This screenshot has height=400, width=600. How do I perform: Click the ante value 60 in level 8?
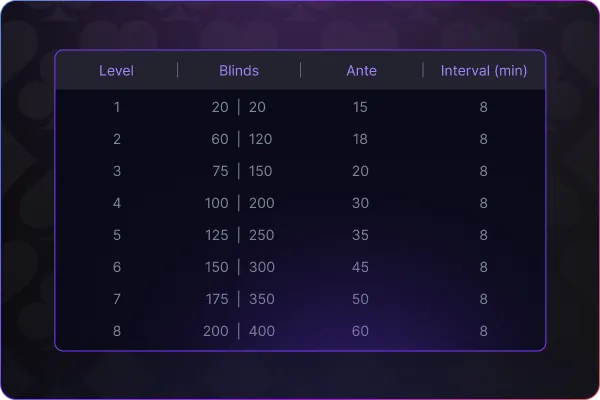click(x=360, y=331)
